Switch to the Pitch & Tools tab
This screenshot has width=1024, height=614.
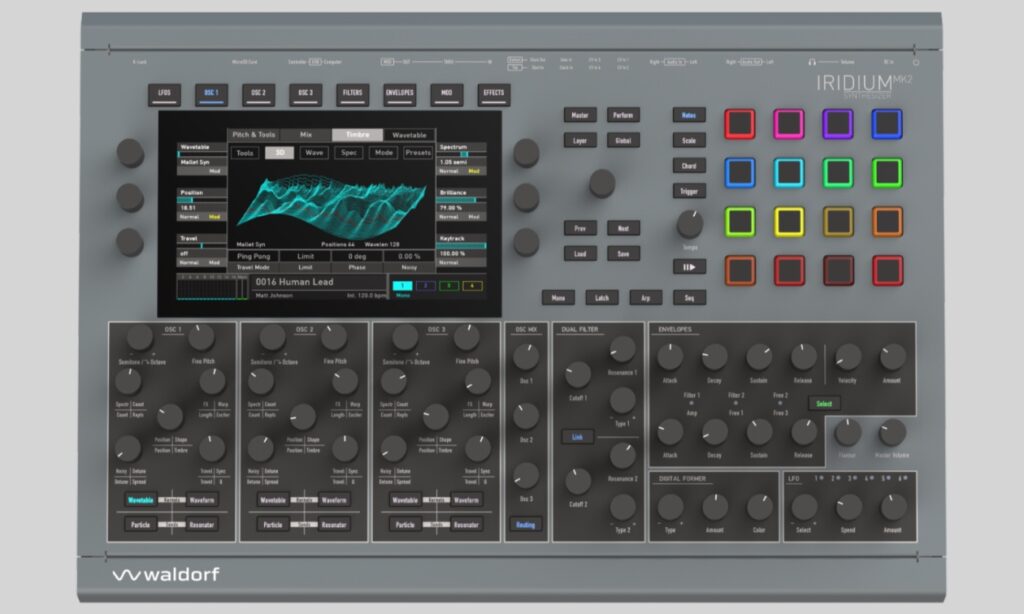tap(254, 135)
